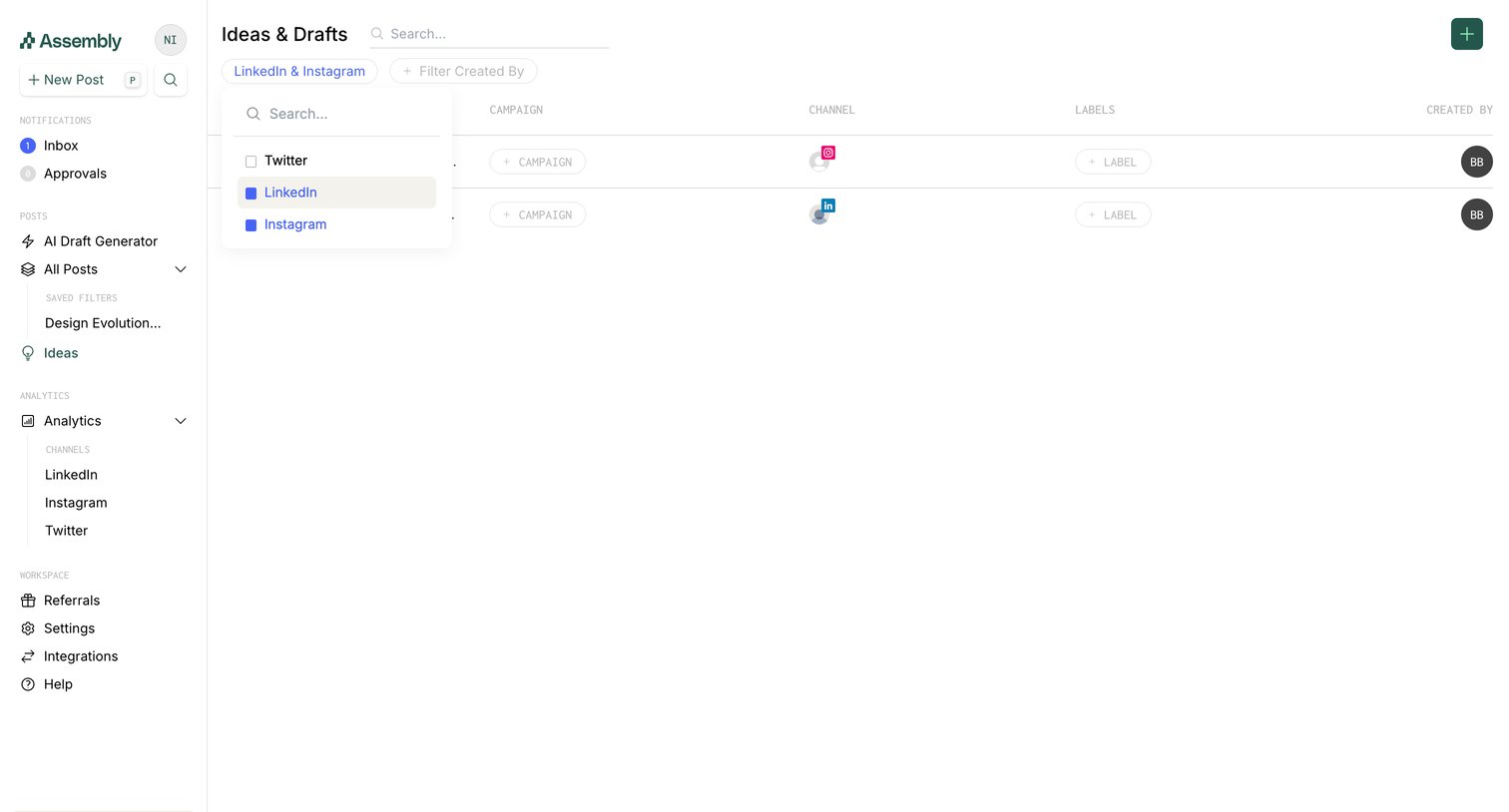Open the Ideas page
This screenshot has height=812, width=1509.
click(61, 353)
